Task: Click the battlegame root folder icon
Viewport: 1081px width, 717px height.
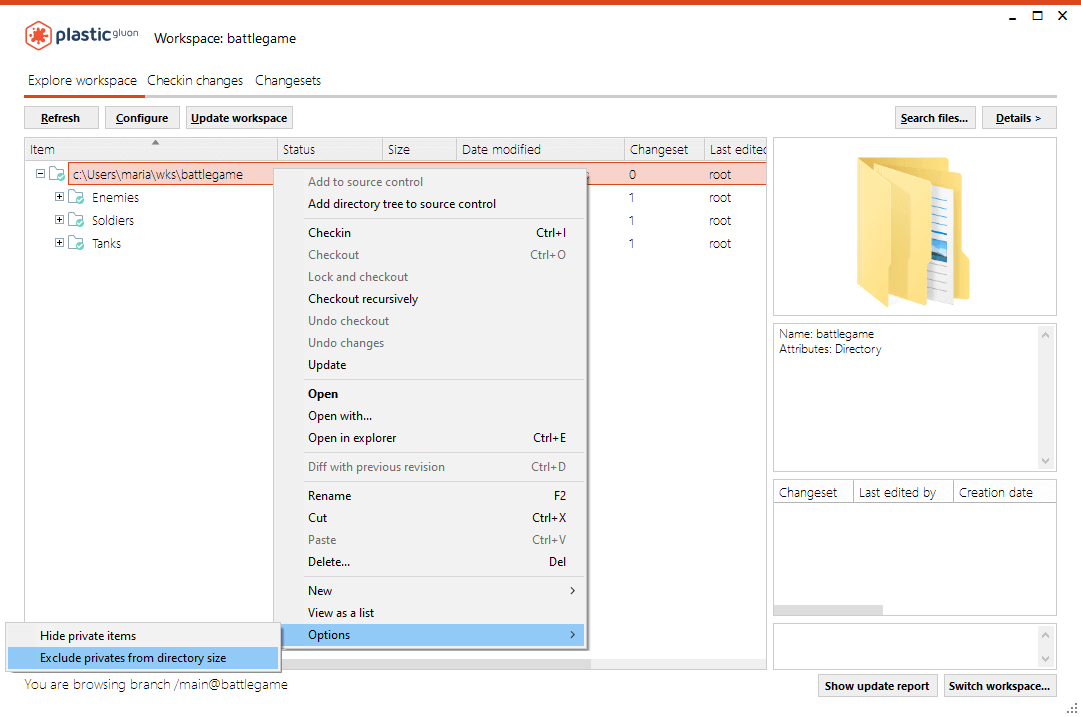Action: (57, 174)
